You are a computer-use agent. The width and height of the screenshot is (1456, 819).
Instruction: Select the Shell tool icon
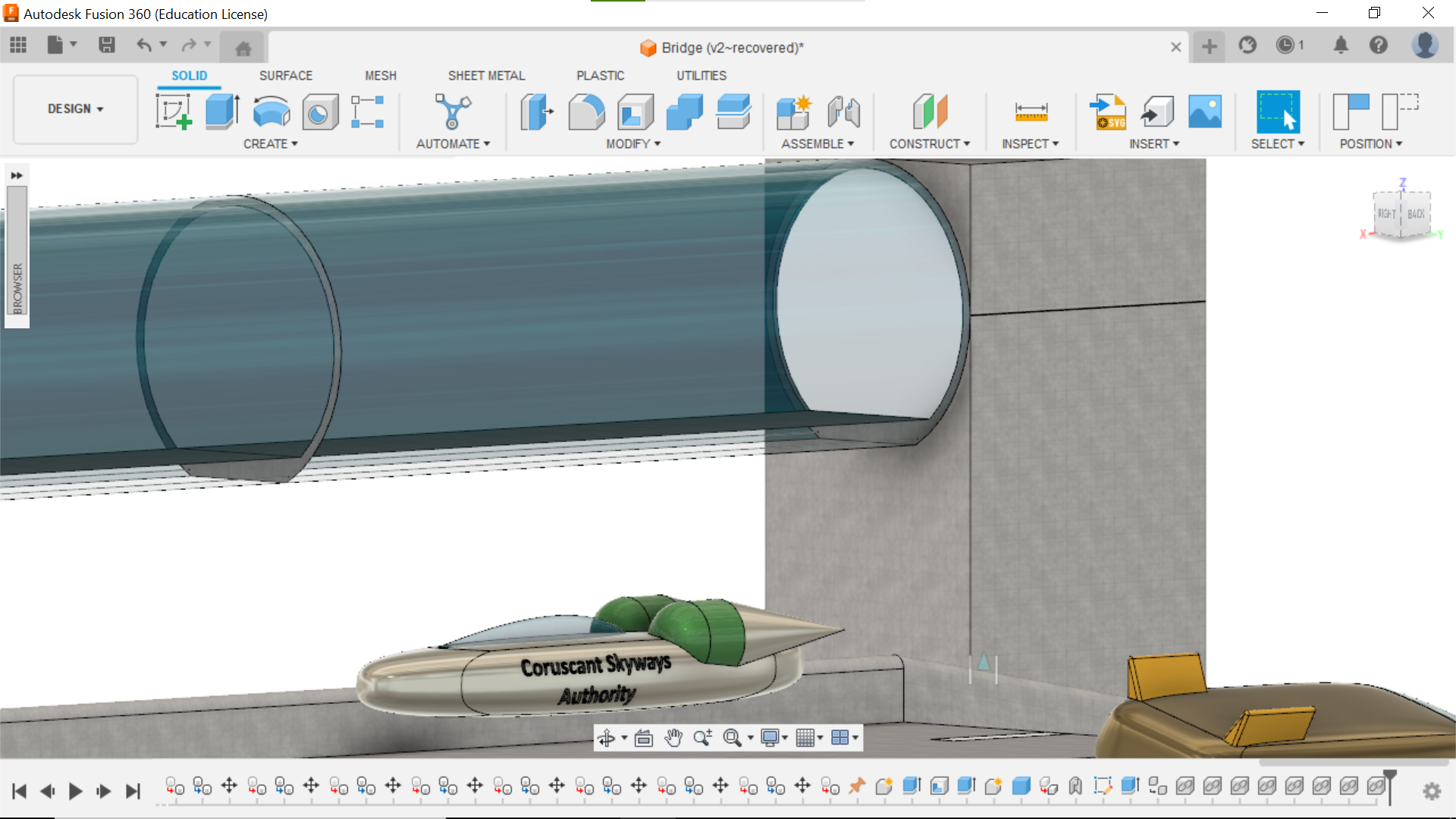635,111
